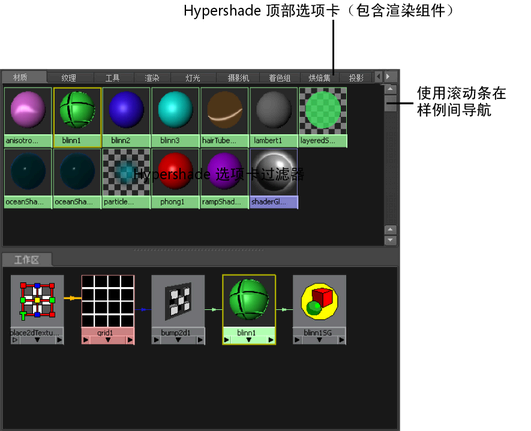Click the grid1 texture node swatch
The height and width of the screenshot is (431, 531).
[x=108, y=301]
